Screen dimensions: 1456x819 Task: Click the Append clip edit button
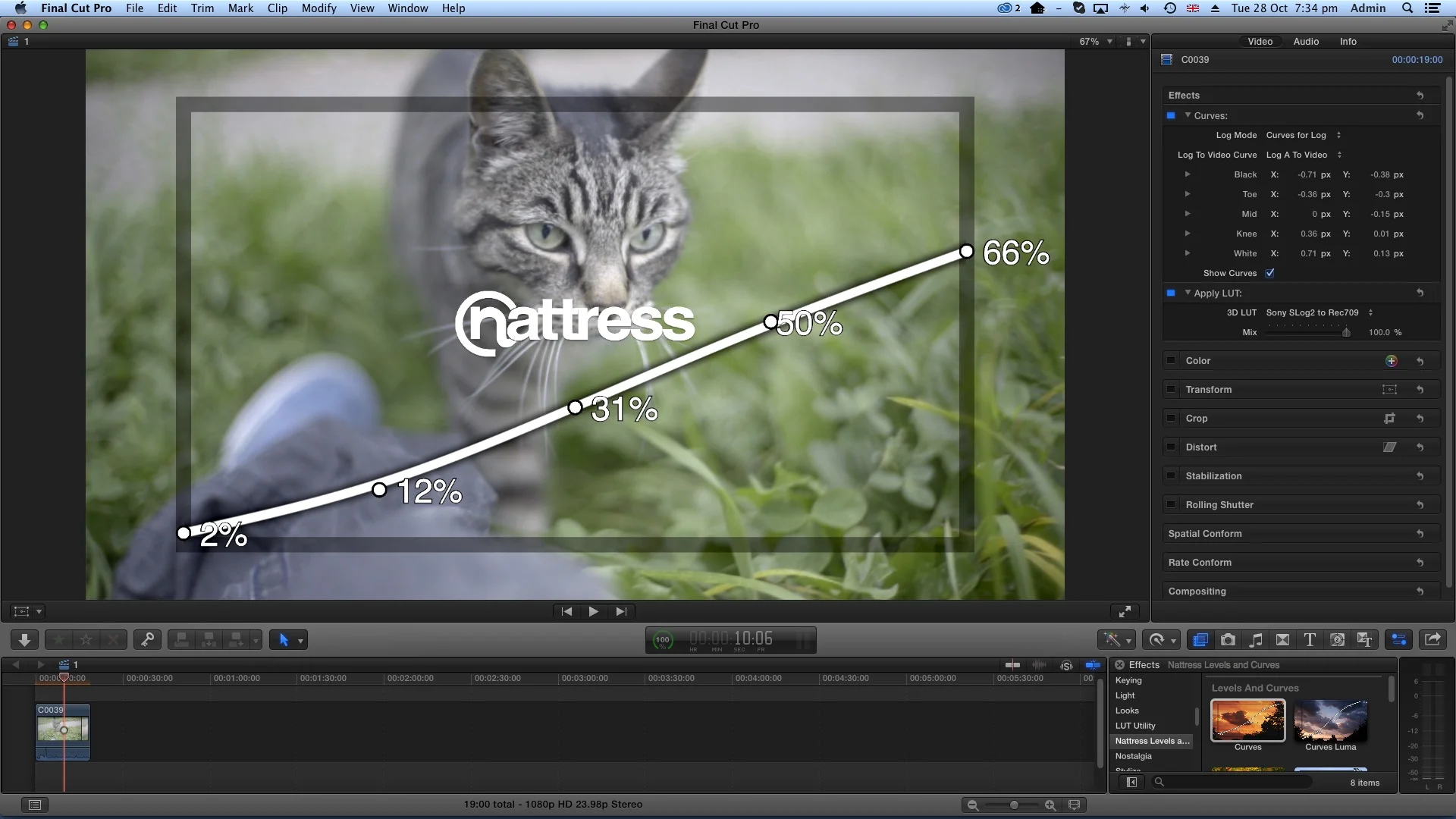pyautogui.click(x=236, y=640)
